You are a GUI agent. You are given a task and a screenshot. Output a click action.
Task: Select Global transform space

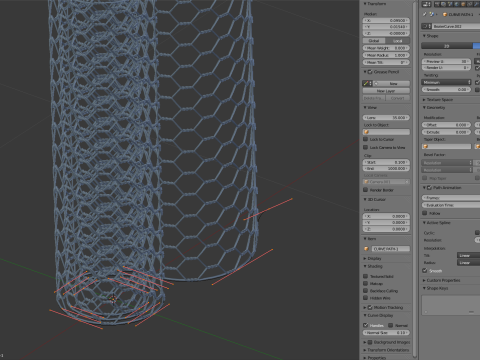coord(374,41)
